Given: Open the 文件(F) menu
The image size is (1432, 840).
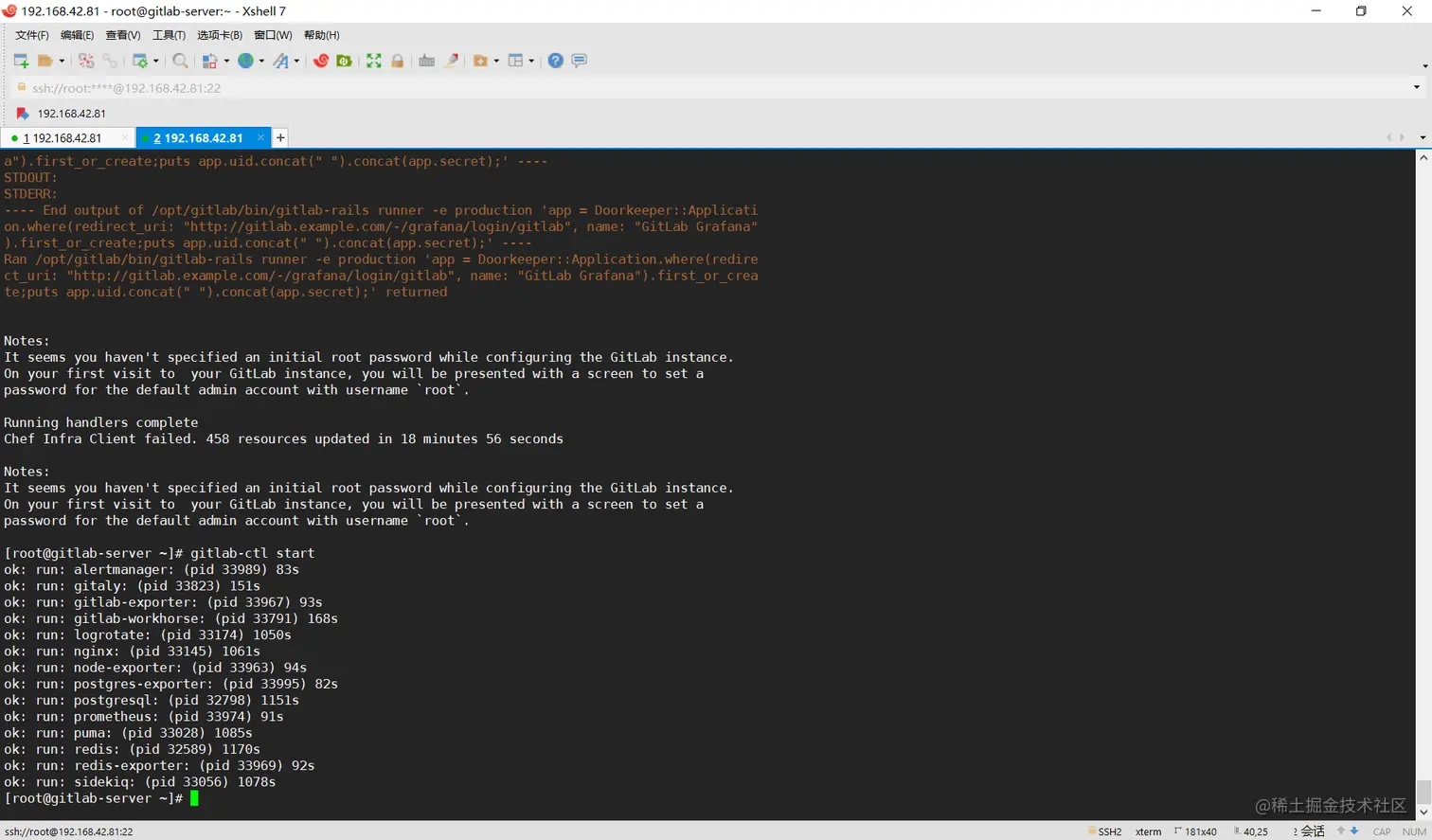Looking at the screenshot, I should tap(32, 35).
